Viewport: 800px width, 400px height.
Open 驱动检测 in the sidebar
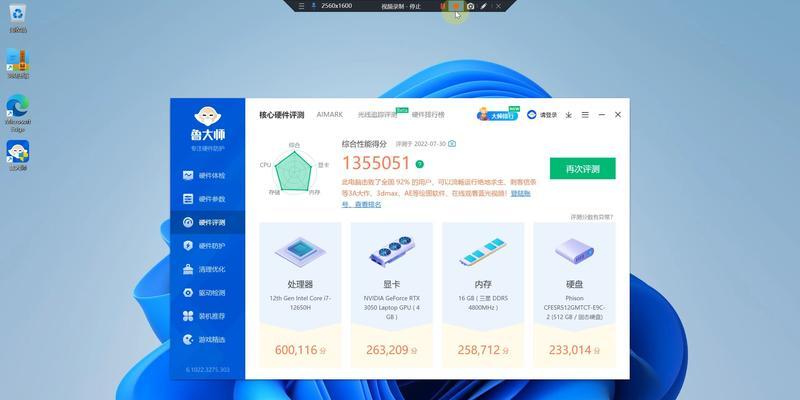pyautogui.click(x=207, y=293)
